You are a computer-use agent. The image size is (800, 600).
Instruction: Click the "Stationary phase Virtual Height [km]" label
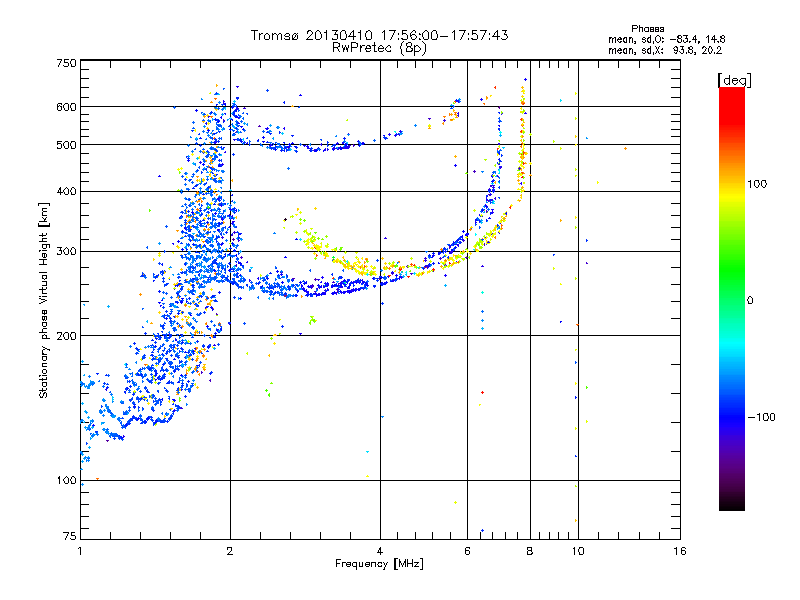click(43, 300)
